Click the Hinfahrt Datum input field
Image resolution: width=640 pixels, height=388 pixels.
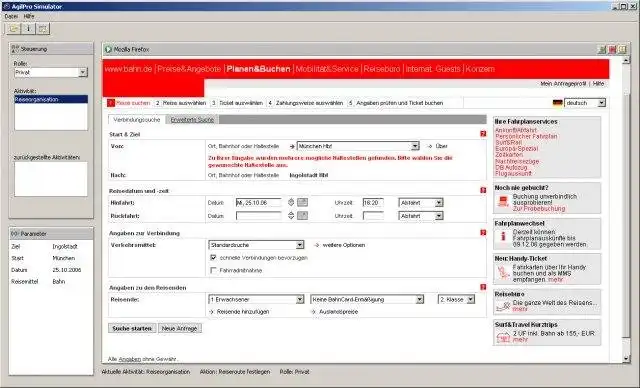pos(259,202)
